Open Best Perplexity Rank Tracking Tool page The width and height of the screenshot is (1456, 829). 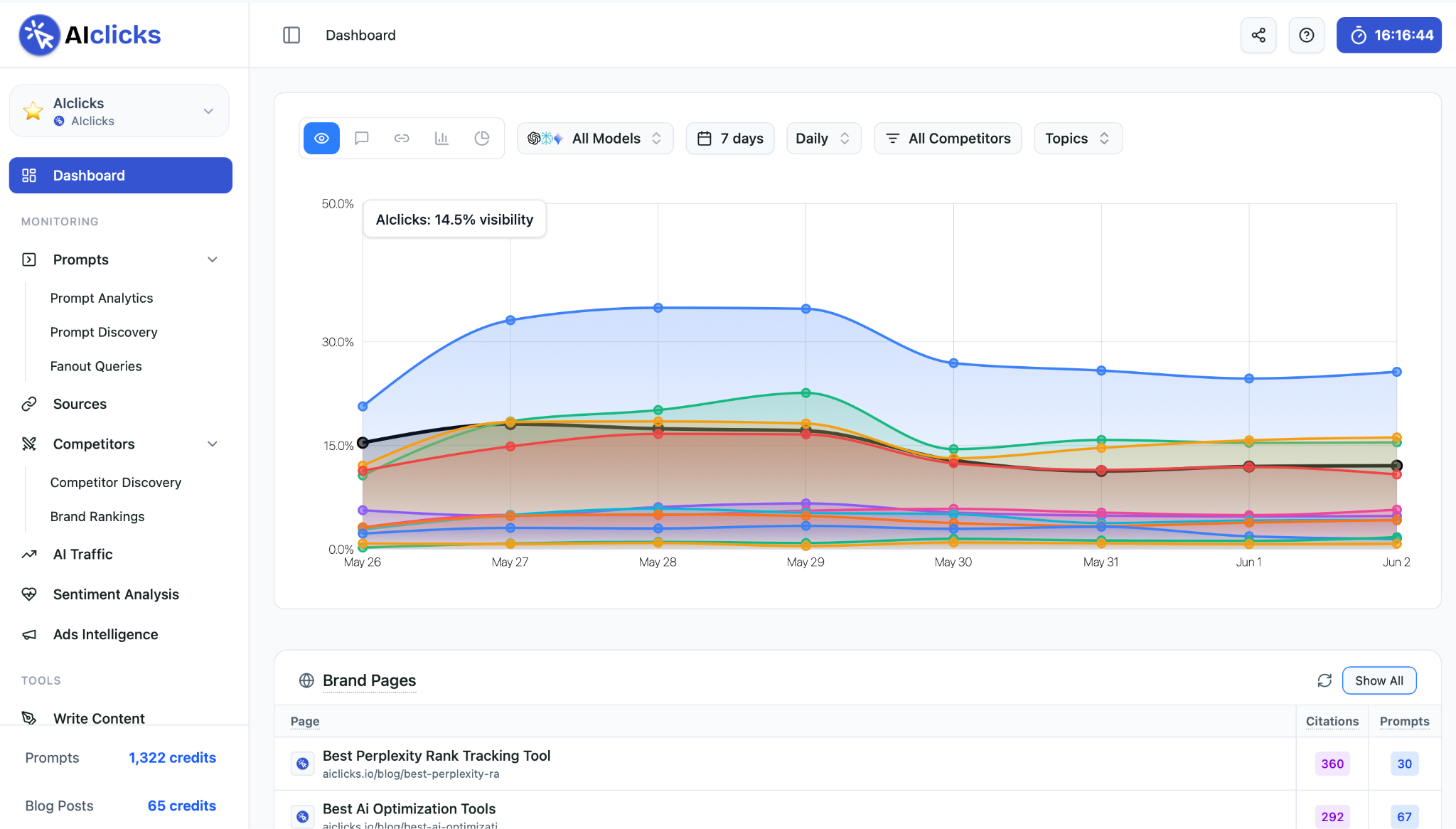pos(437,756)
